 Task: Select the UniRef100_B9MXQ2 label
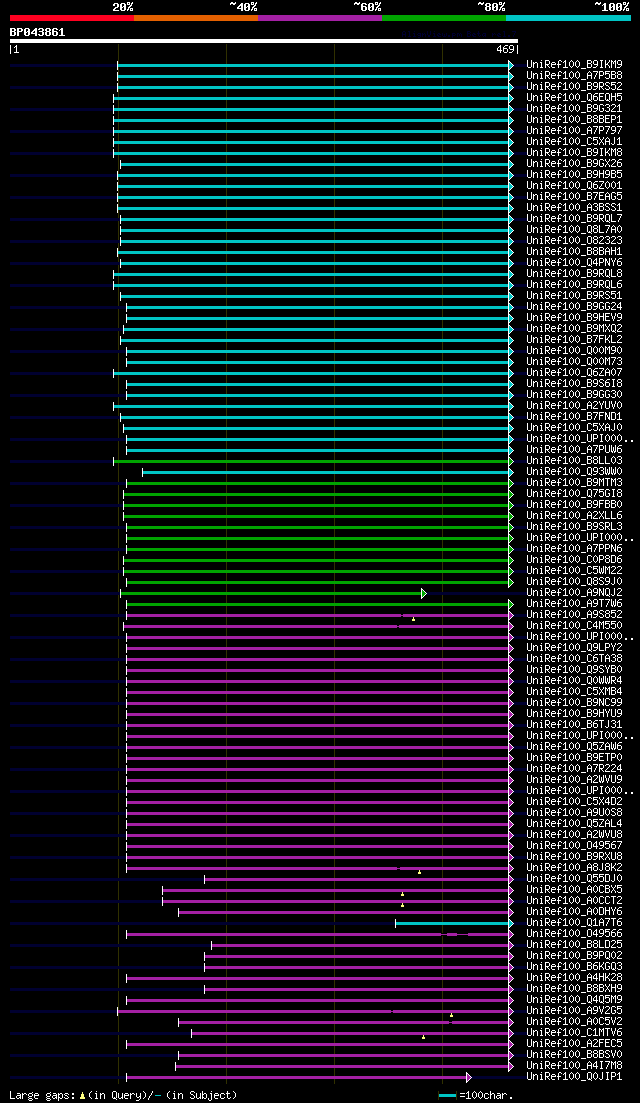coord(574,329)
